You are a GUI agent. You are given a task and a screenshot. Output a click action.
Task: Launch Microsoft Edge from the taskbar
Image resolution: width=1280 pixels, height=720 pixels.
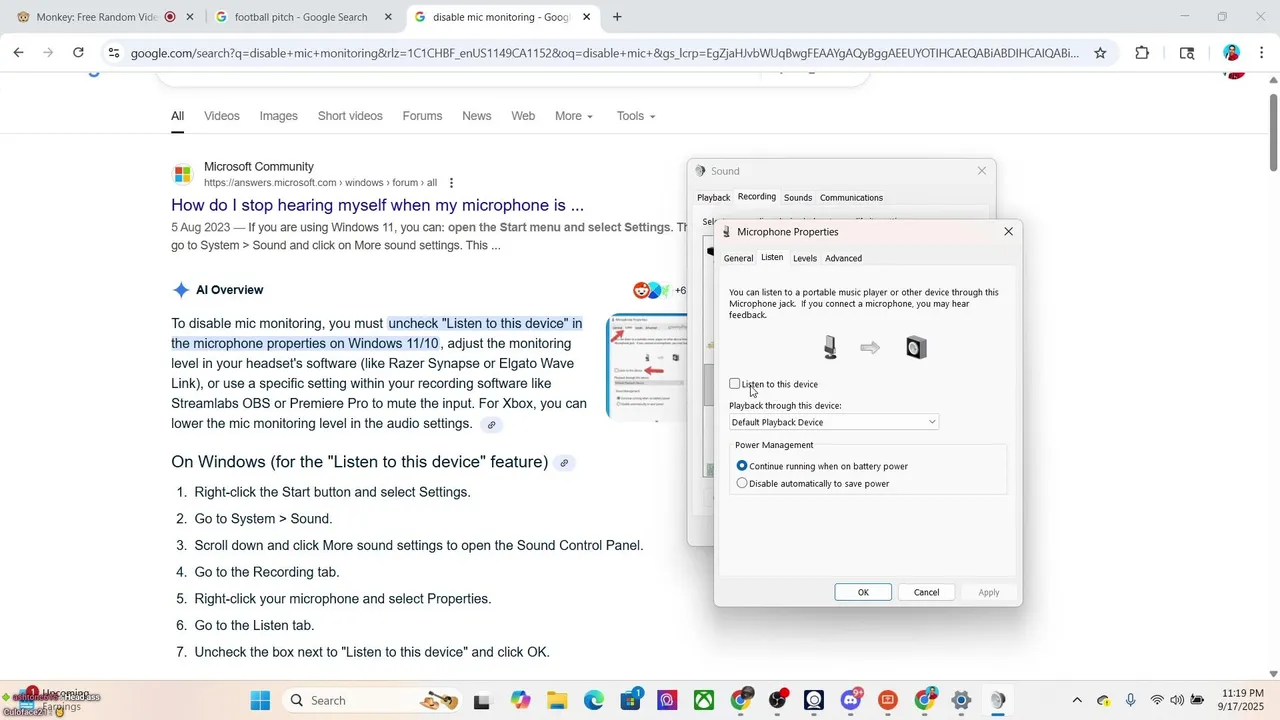[594, 700]
